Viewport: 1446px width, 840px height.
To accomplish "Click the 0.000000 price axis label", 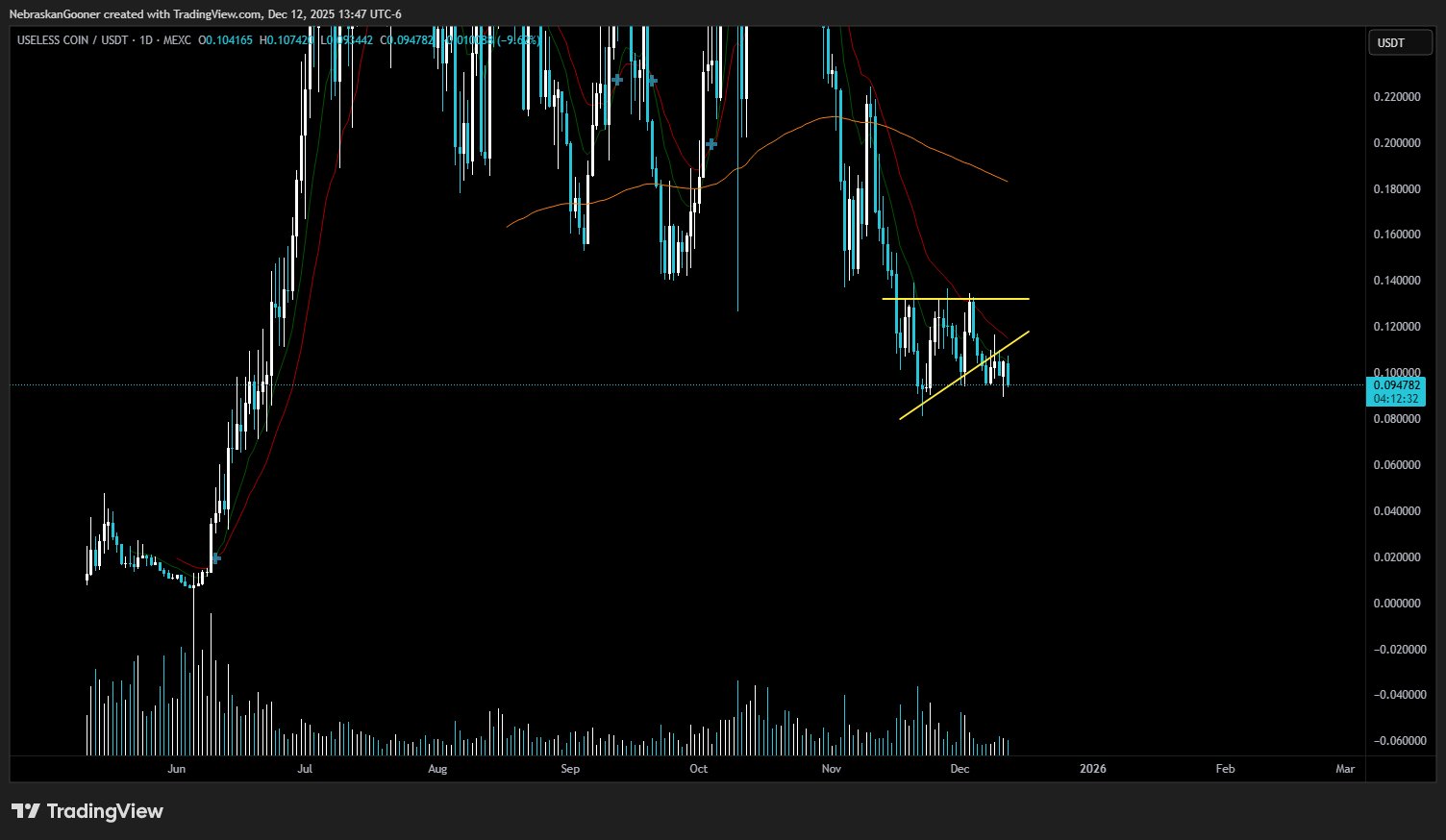I will 1397,604.
